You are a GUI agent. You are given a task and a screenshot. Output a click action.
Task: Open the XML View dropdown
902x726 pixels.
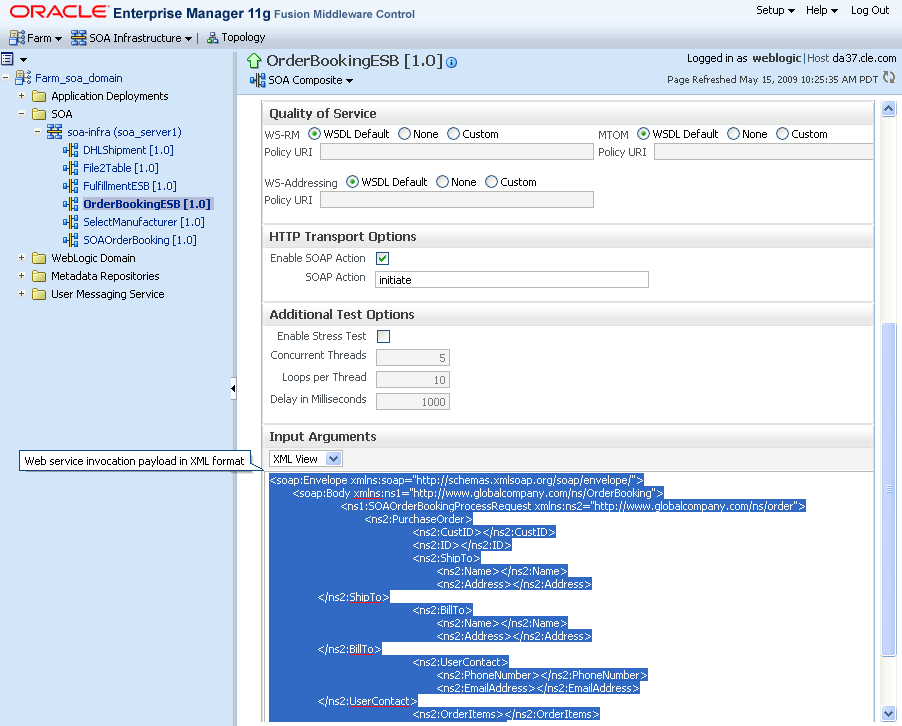click(x=334, y=458)
